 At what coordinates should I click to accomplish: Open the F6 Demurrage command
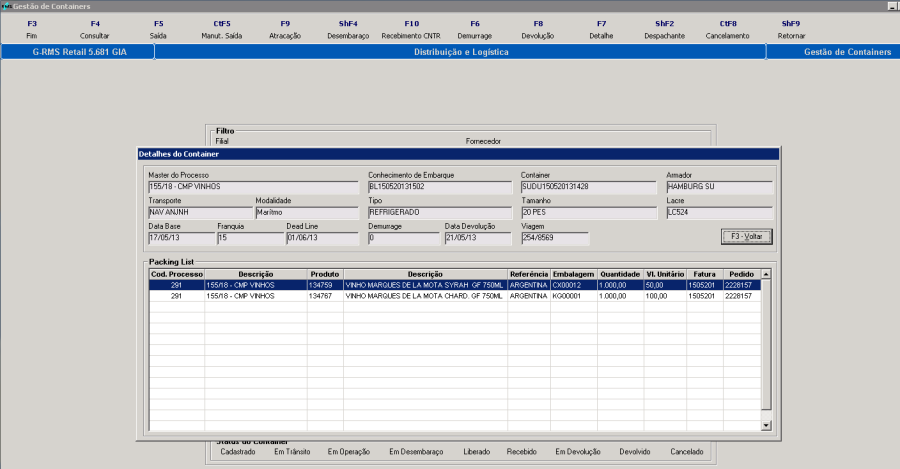(x=475, y=29)
